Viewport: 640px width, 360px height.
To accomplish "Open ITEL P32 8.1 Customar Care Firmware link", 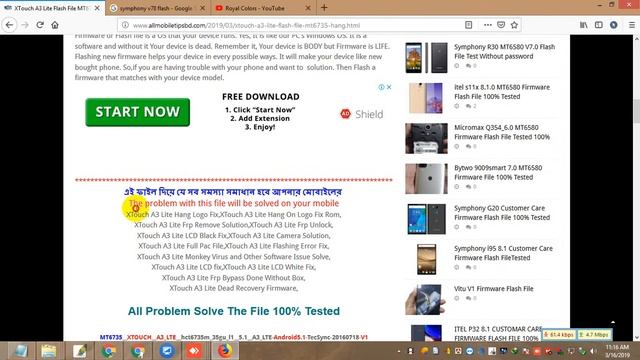I will [497, 333].
